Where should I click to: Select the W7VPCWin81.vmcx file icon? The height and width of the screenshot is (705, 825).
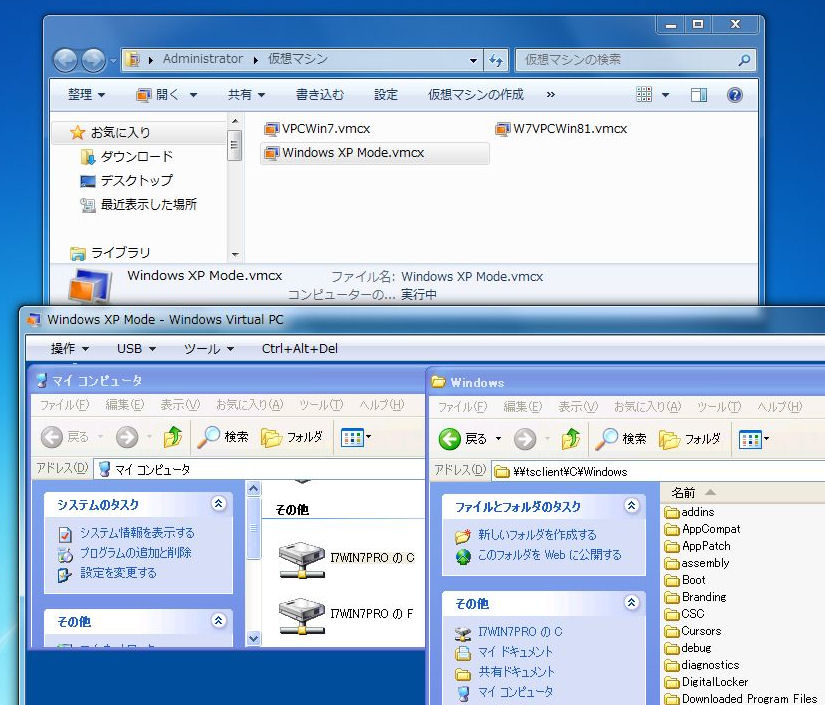503,129
